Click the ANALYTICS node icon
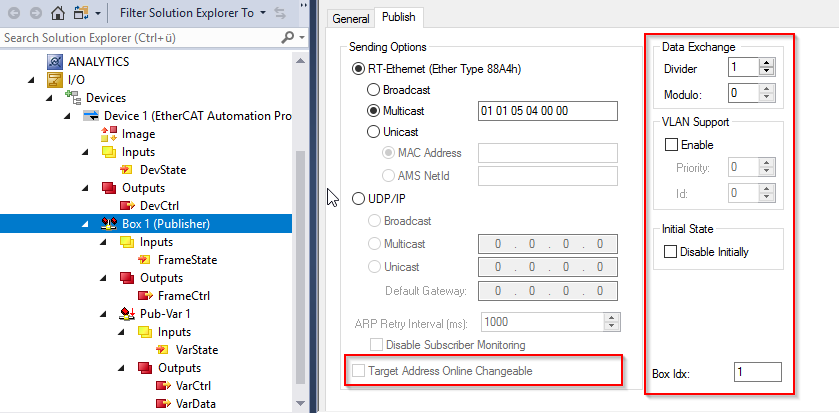839x413 pixels. [x=55, y=62]
